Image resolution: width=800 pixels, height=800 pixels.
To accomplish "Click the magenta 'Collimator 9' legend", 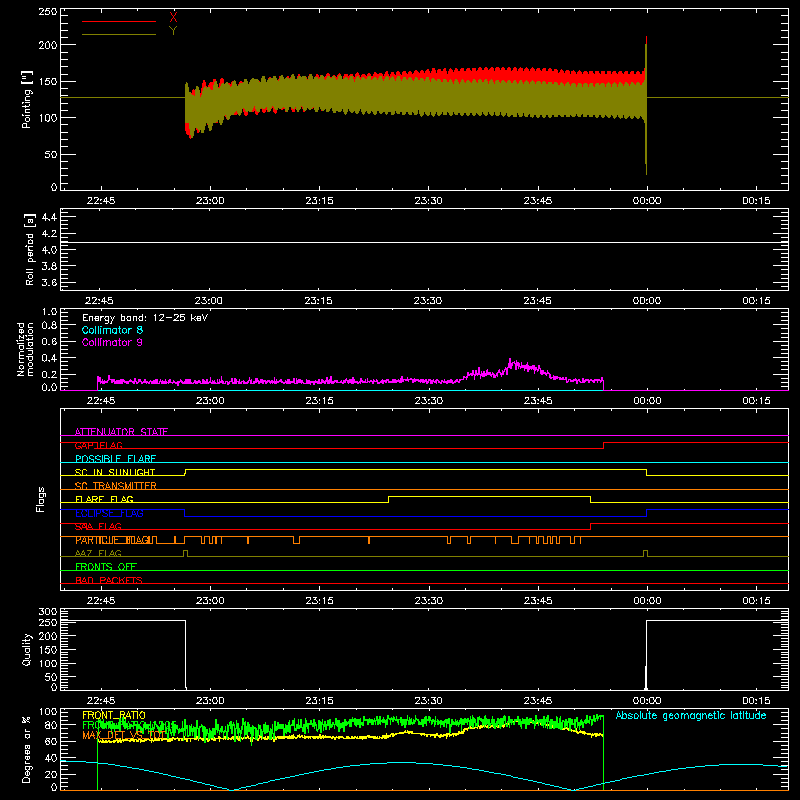I will (112, 342).
